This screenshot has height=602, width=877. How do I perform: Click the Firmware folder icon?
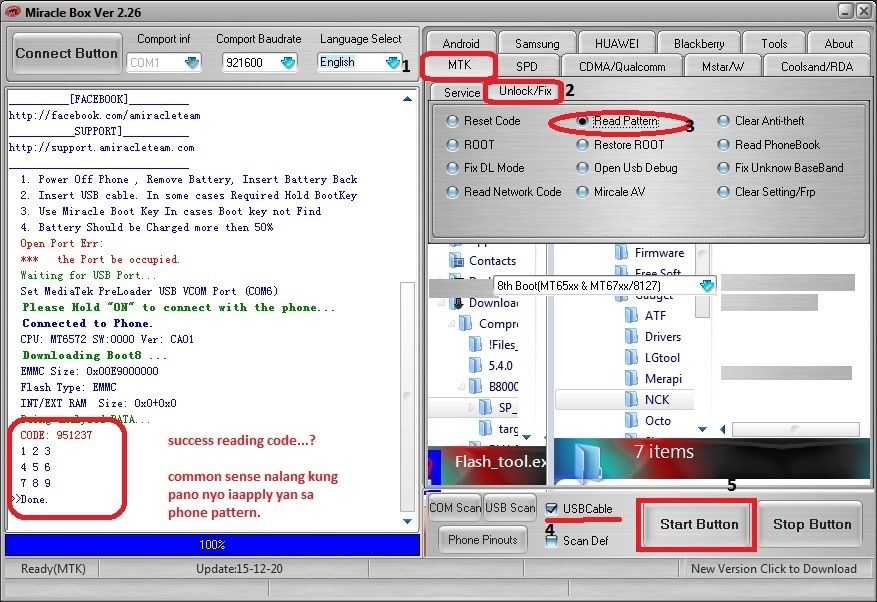click(621, 253)
